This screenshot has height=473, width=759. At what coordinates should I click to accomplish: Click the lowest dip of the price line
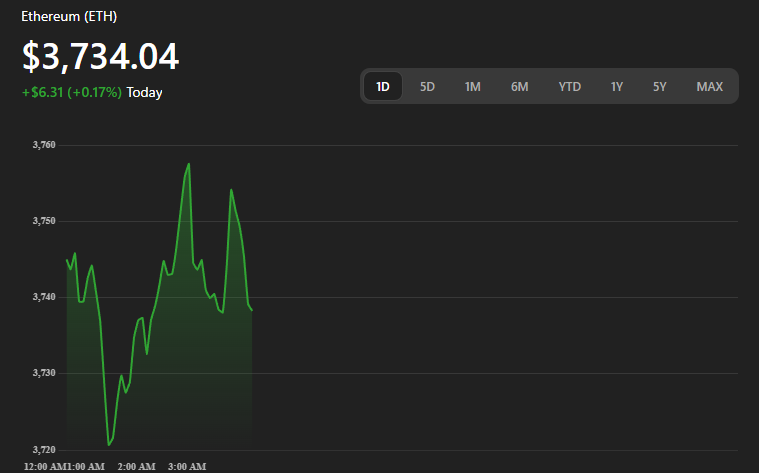tap(108, 444)
